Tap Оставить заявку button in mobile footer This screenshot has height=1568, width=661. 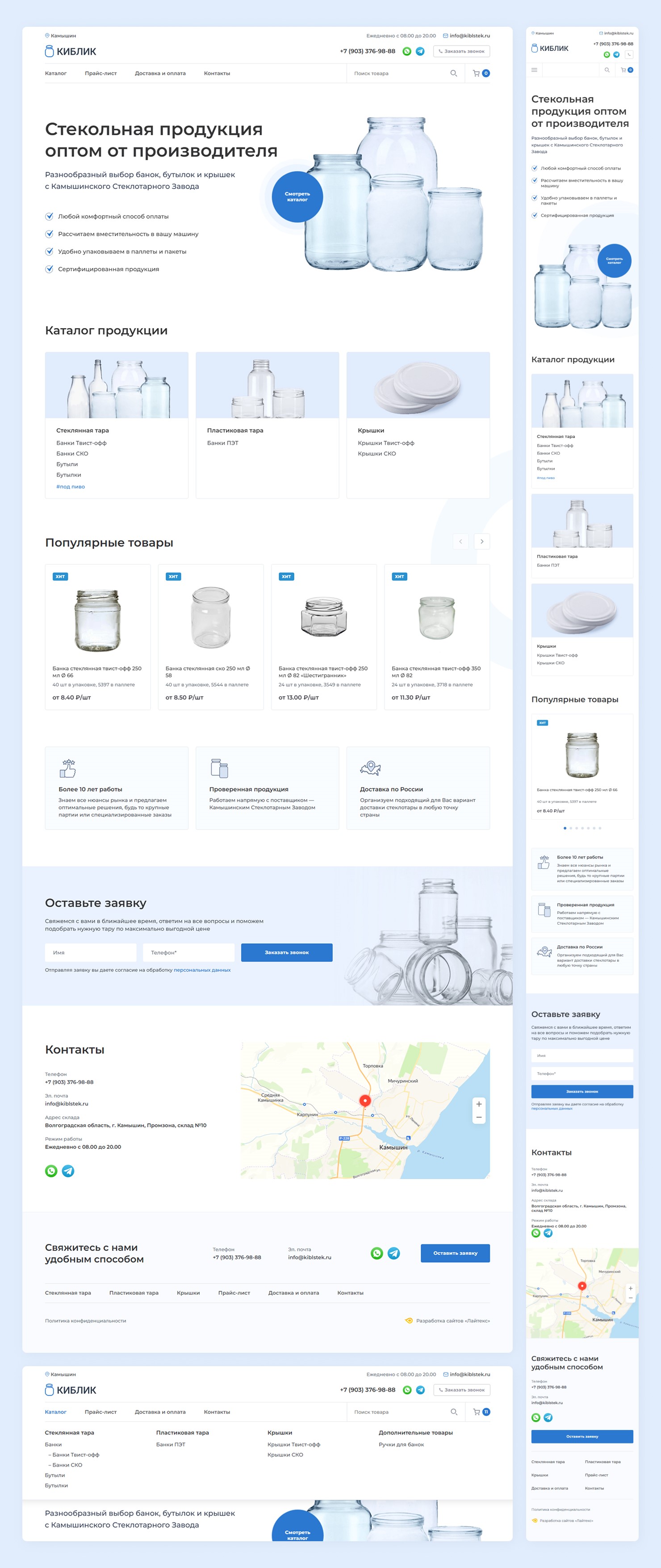tap(582, 1436)
